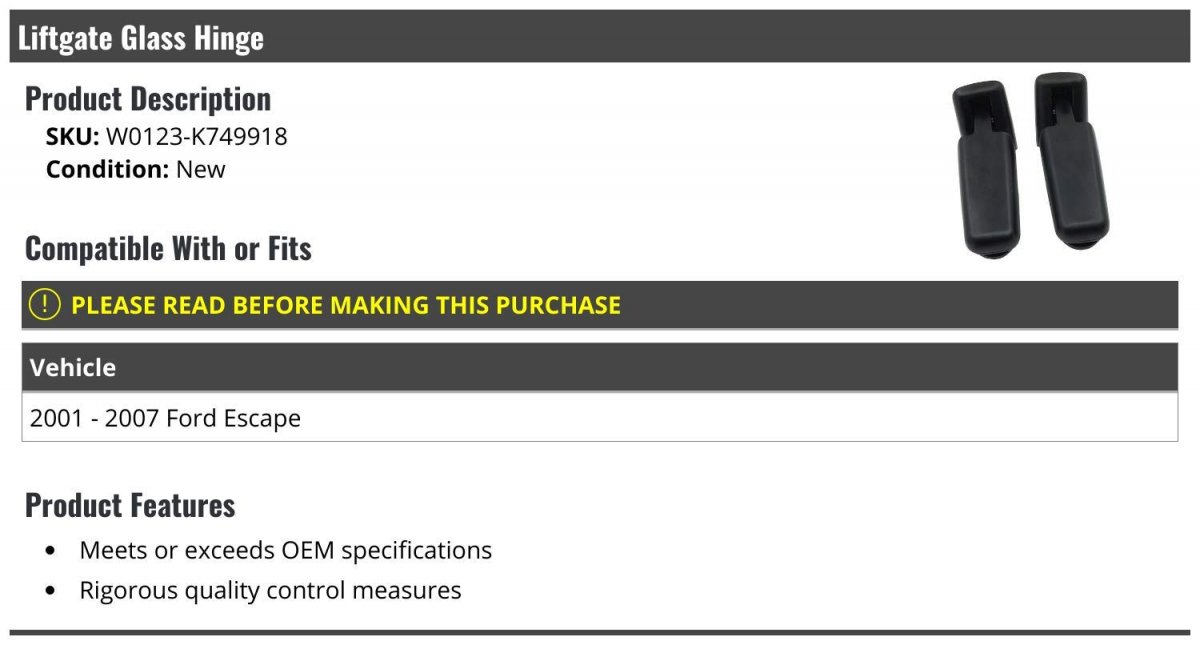Image resolution: width=1200 pixels, height=645 pixels.
Task: Click the 'Condition:' label
Action: [107, 169]
